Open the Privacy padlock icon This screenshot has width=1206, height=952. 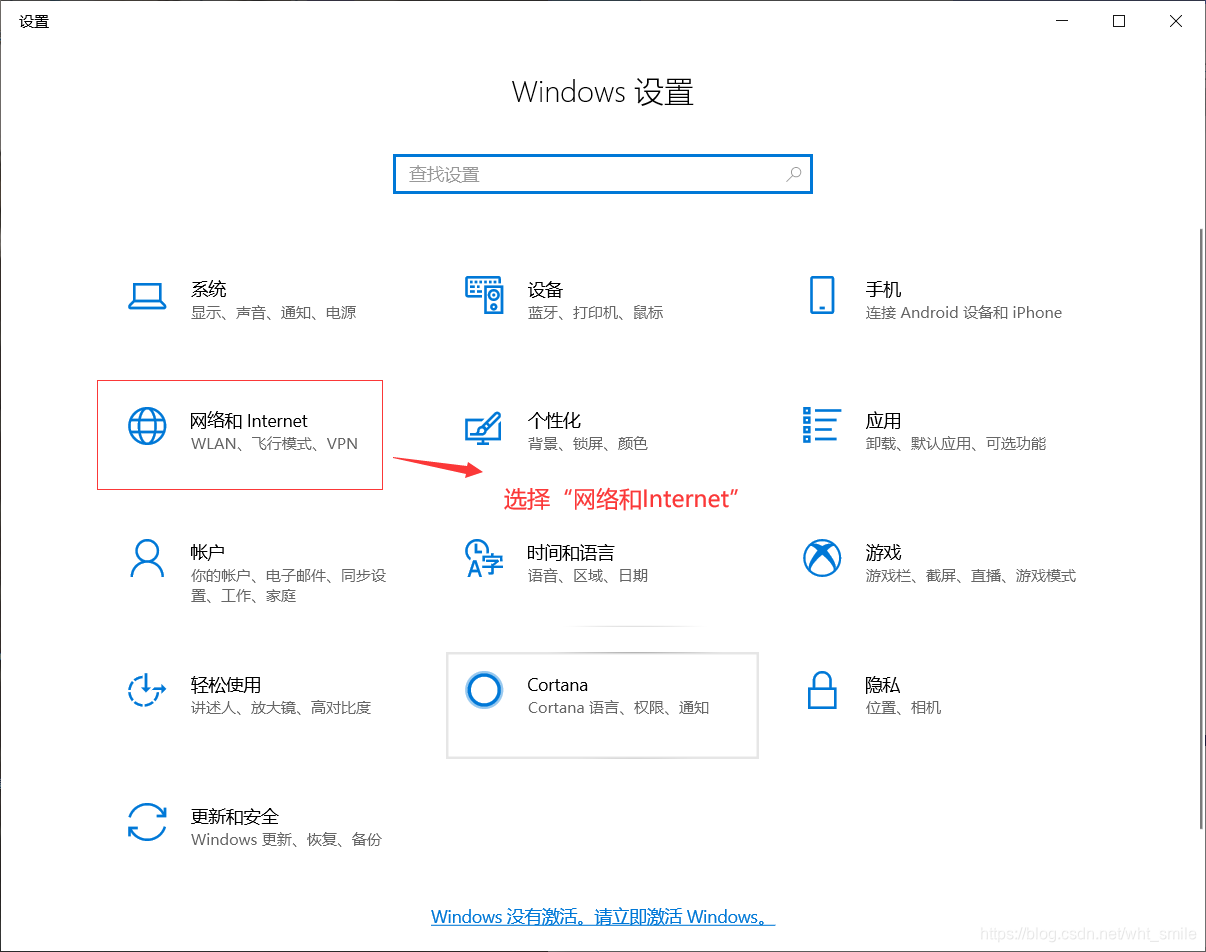tap(822, 690)
